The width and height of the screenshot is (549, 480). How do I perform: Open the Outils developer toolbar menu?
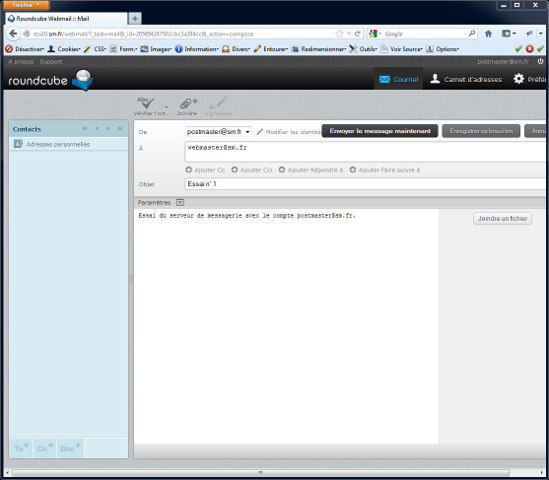pos(363,49)
